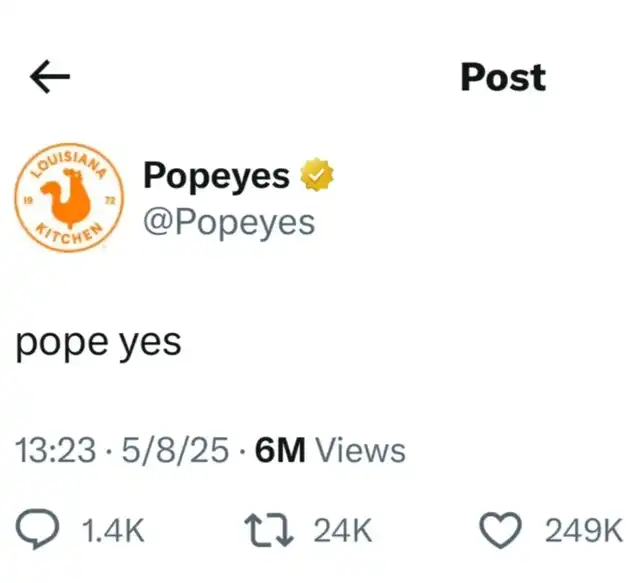Click the 6M view number
The width and height of the screenshot is (640, 583).
(280, 450)
